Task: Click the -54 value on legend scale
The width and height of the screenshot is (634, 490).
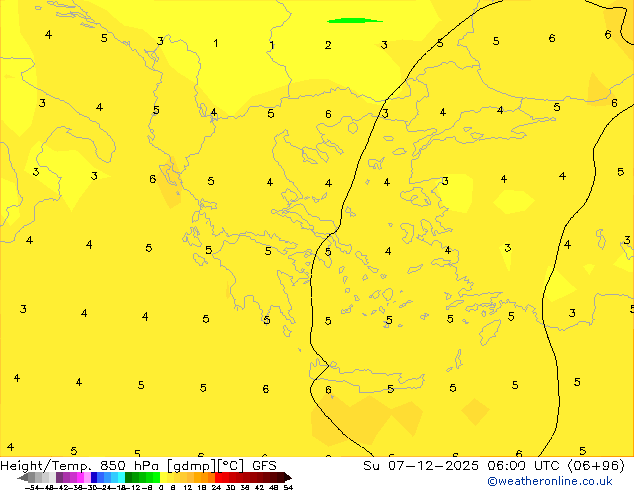Action: coord(33,487)
